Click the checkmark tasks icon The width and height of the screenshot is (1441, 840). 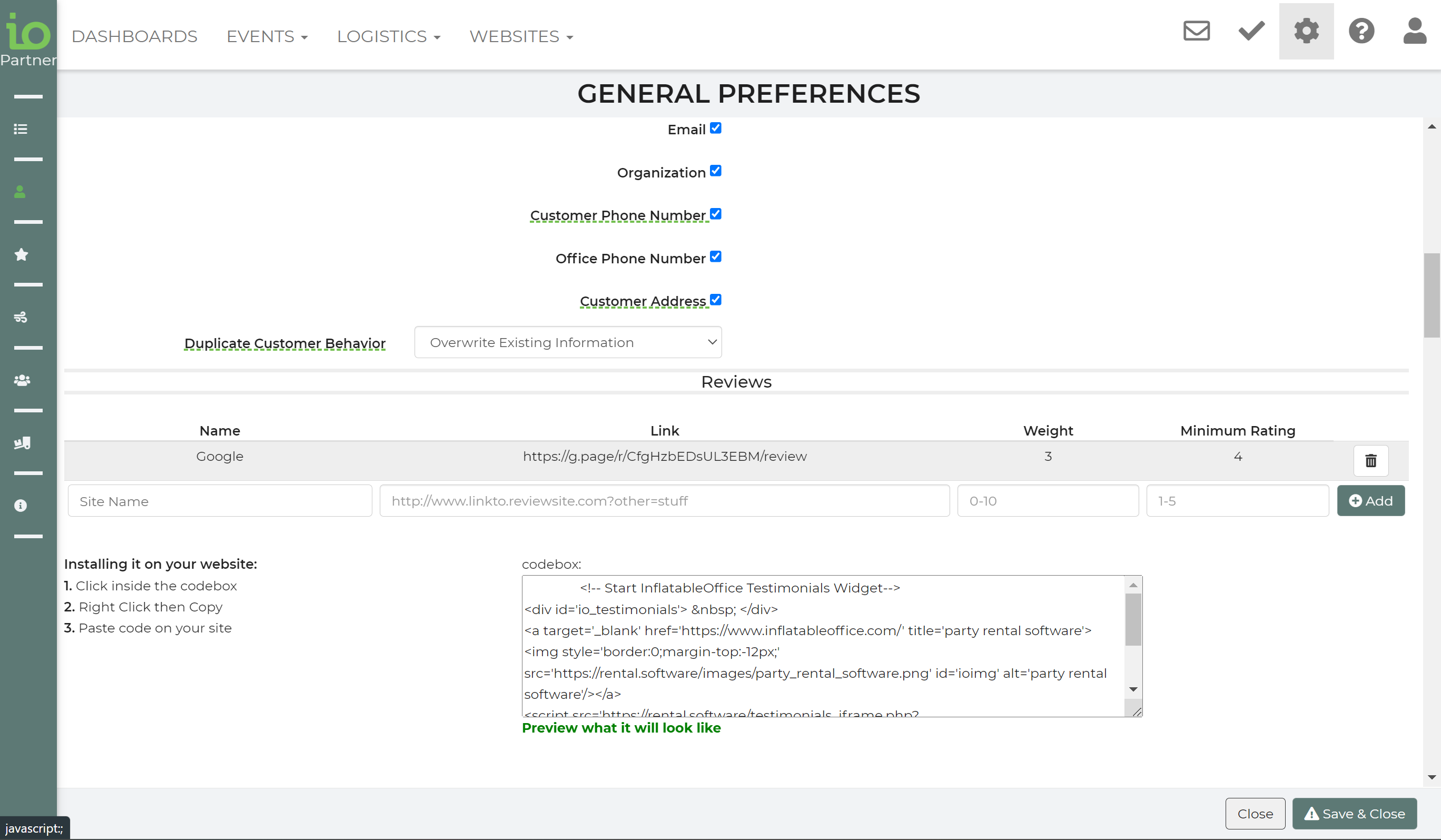click(x=1251, y=31)
